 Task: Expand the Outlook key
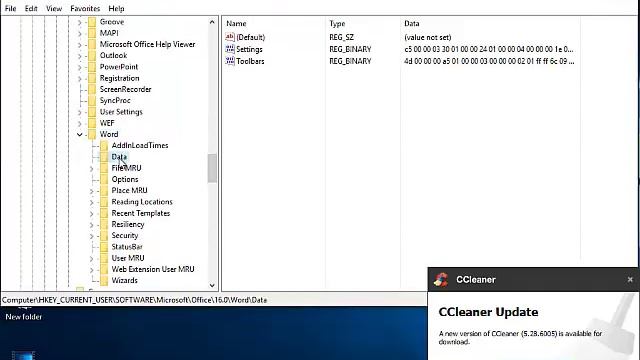point(80,56)
